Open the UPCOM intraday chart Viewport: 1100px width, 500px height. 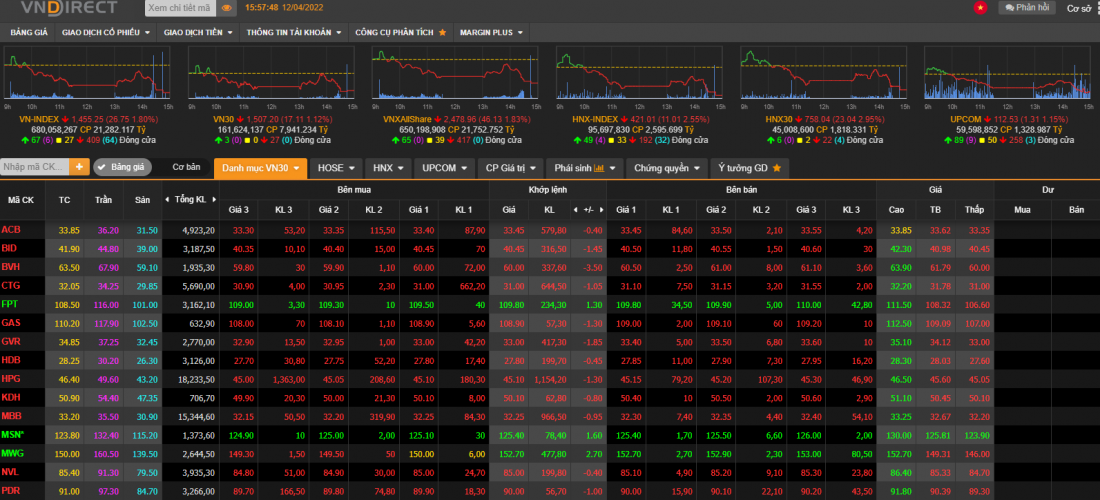[x=1007, y=73]
